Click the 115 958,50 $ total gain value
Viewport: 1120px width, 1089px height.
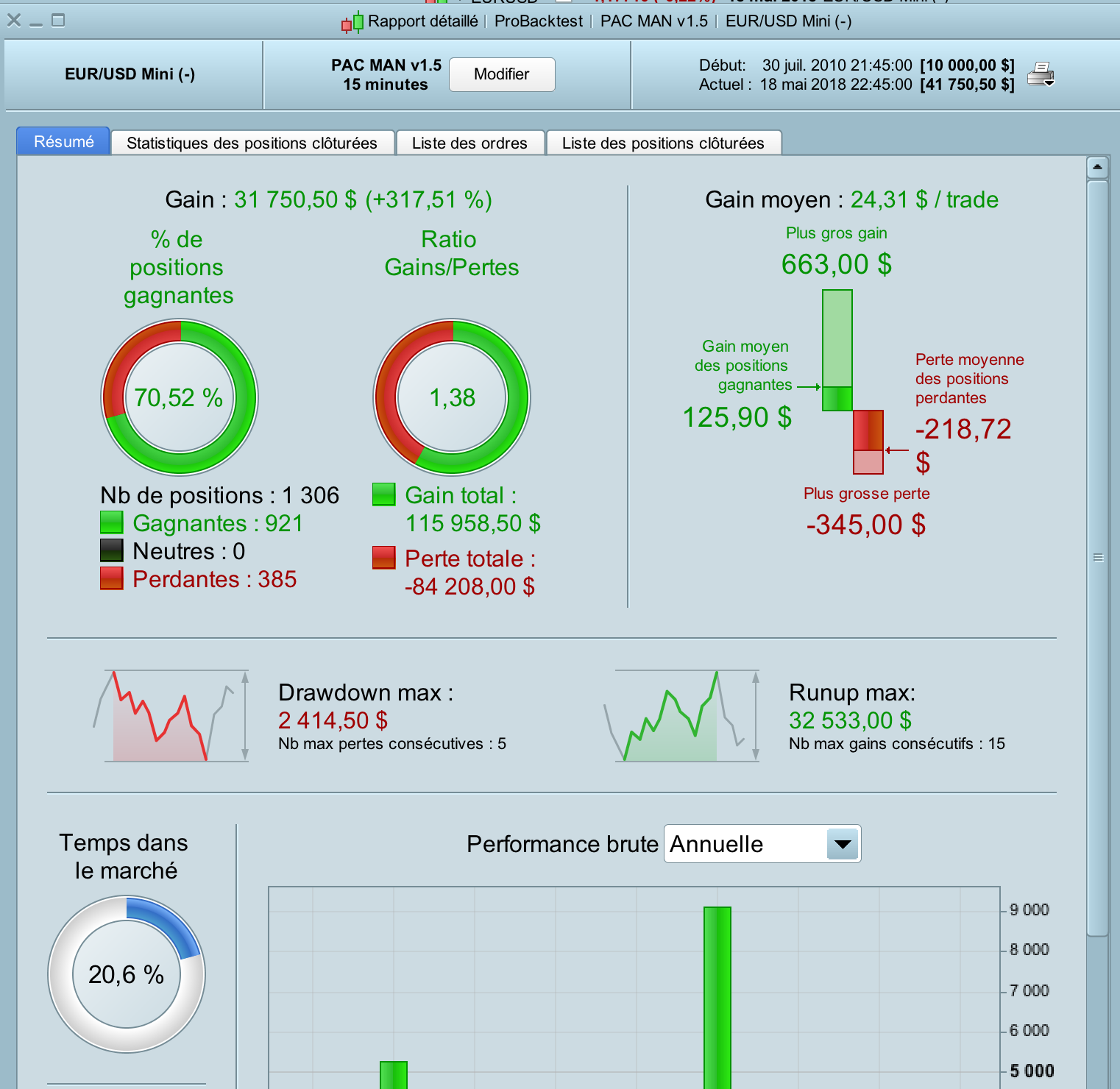point(473,523)
